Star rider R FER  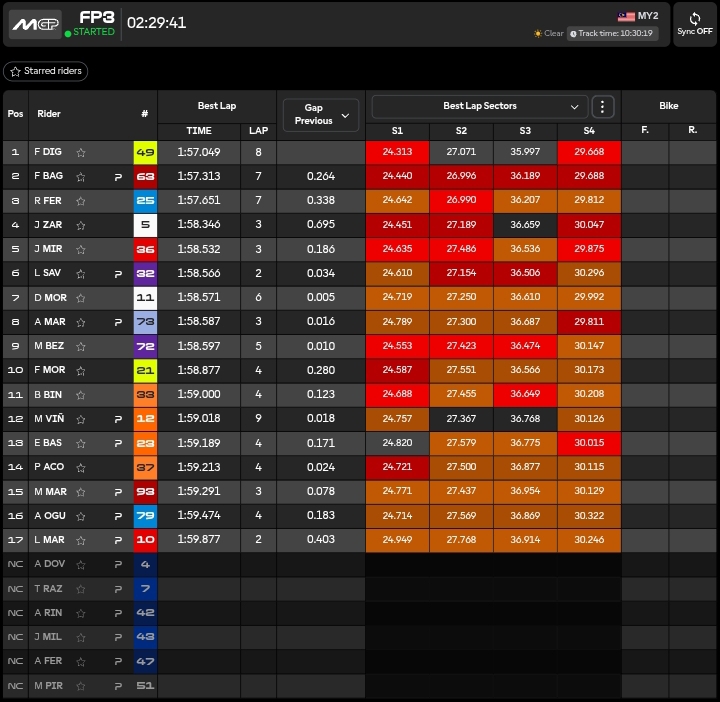[x=81, y=201]
